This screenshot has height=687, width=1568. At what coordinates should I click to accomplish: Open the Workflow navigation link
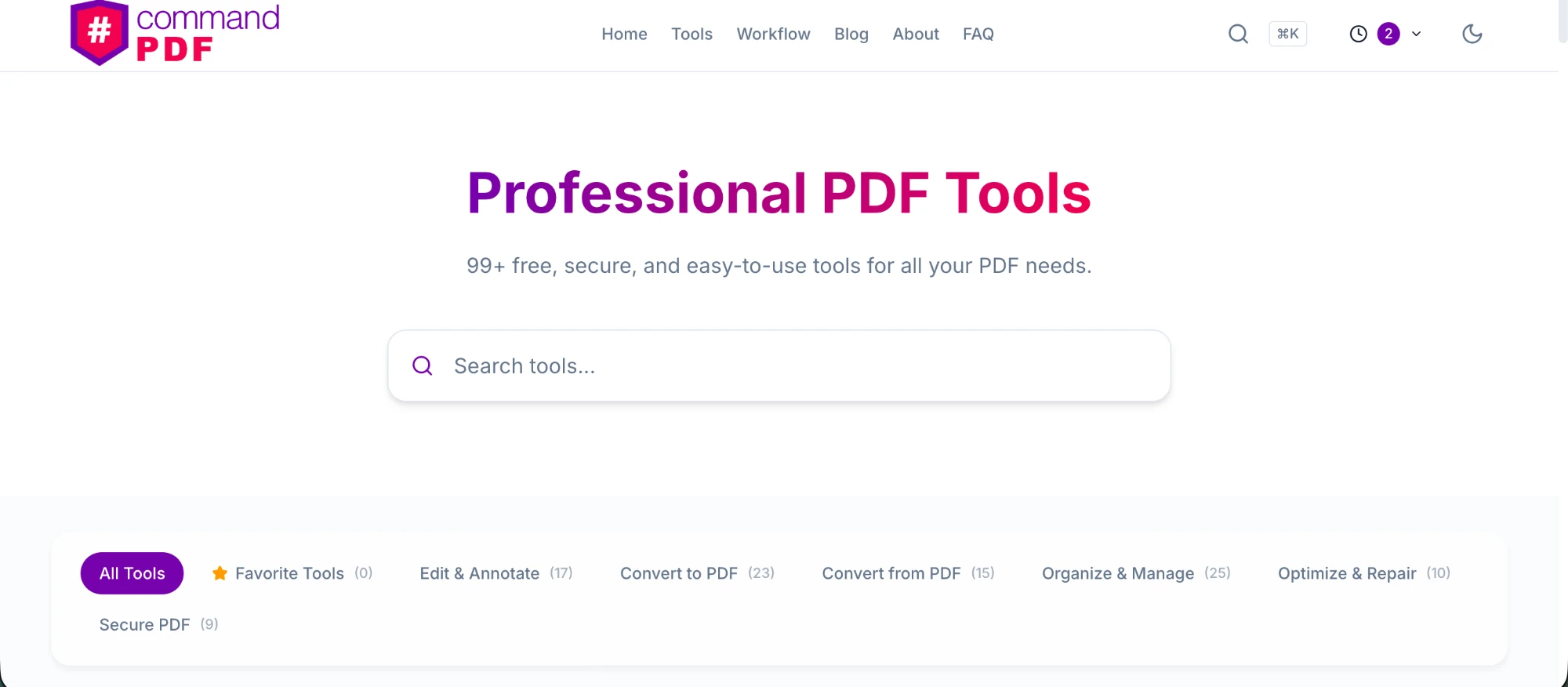pos(773,34)
